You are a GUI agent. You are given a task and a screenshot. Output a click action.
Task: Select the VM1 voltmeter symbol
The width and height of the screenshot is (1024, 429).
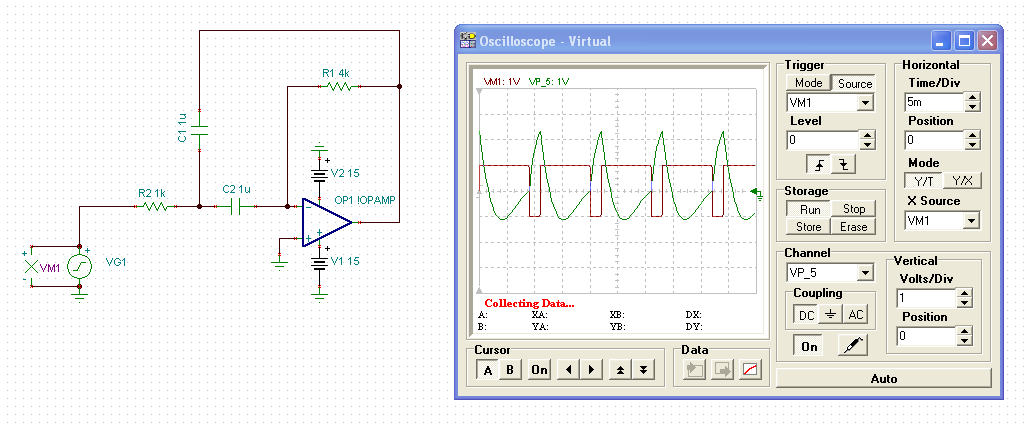point(30,266)
